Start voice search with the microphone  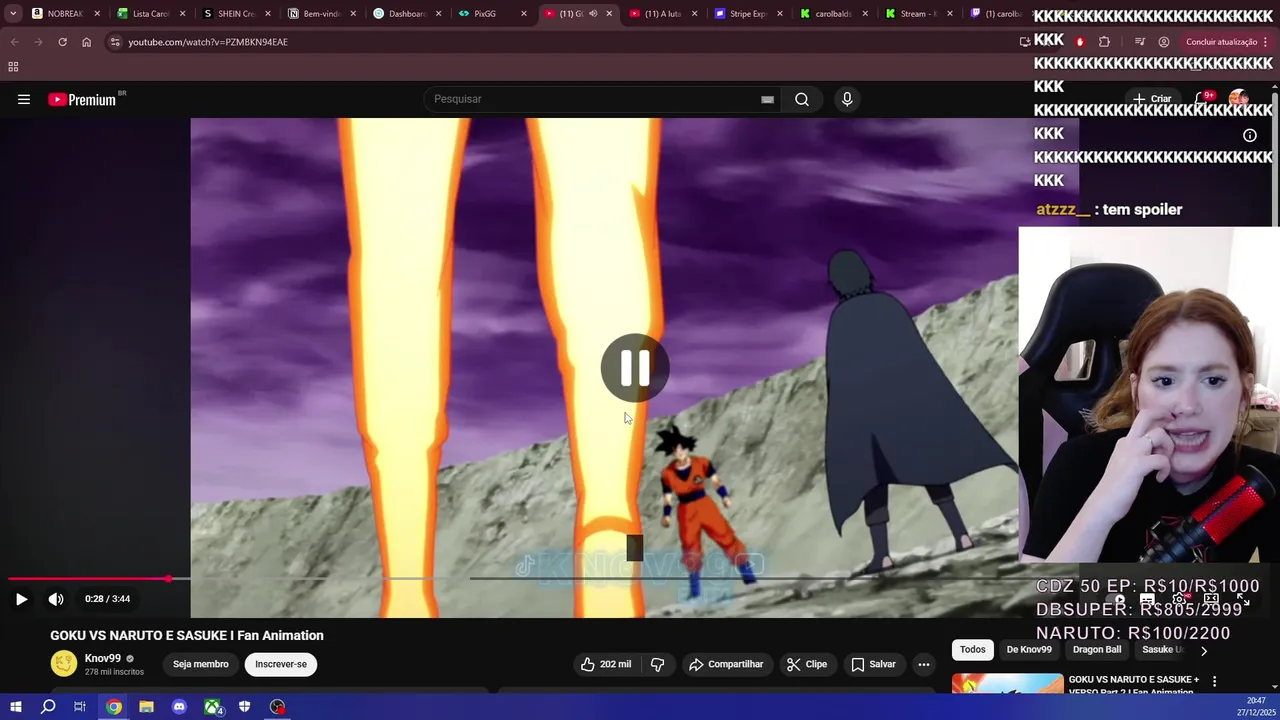pos(847,99)
